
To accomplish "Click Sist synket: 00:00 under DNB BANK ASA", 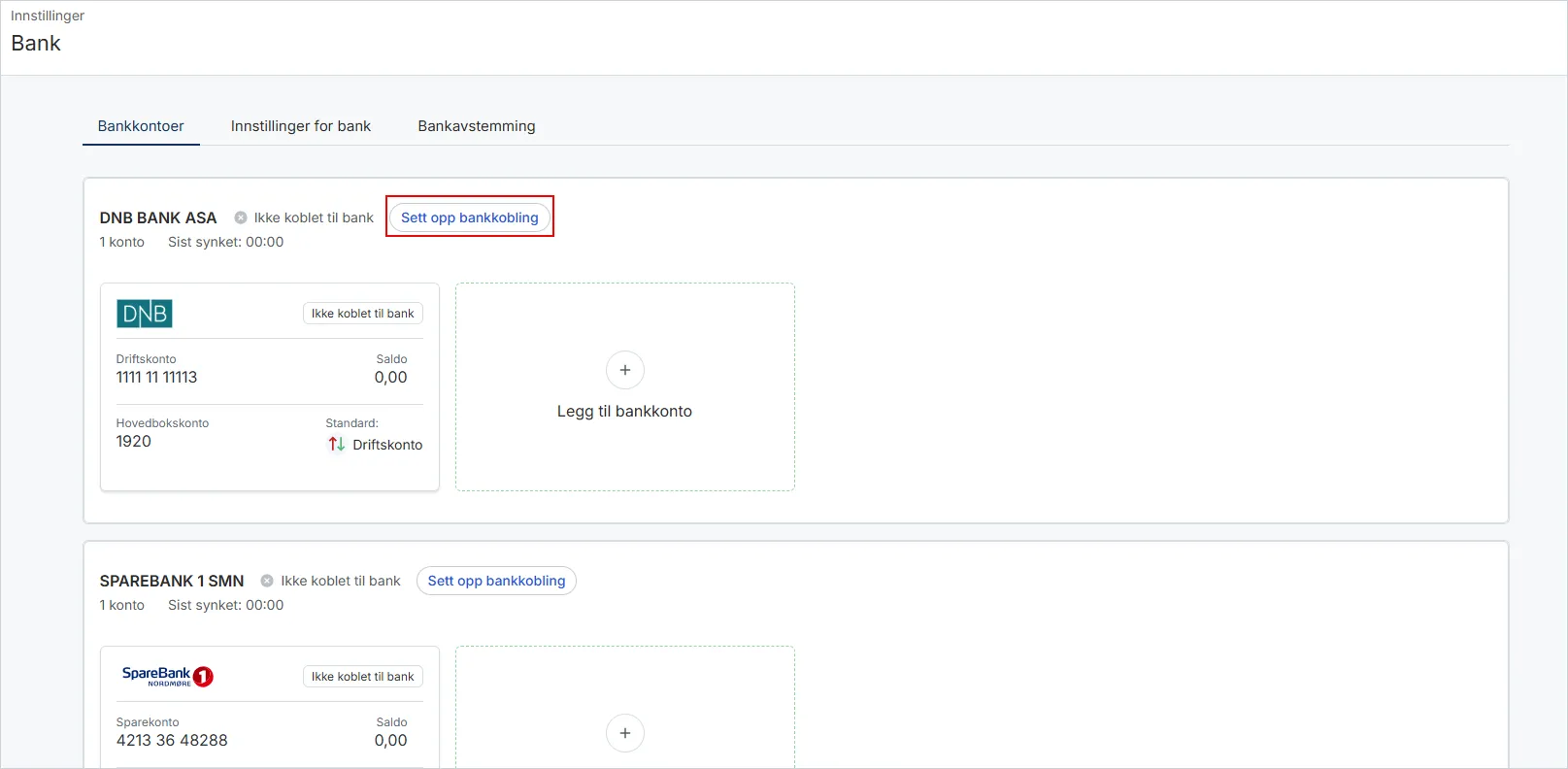I will point(226,242).
